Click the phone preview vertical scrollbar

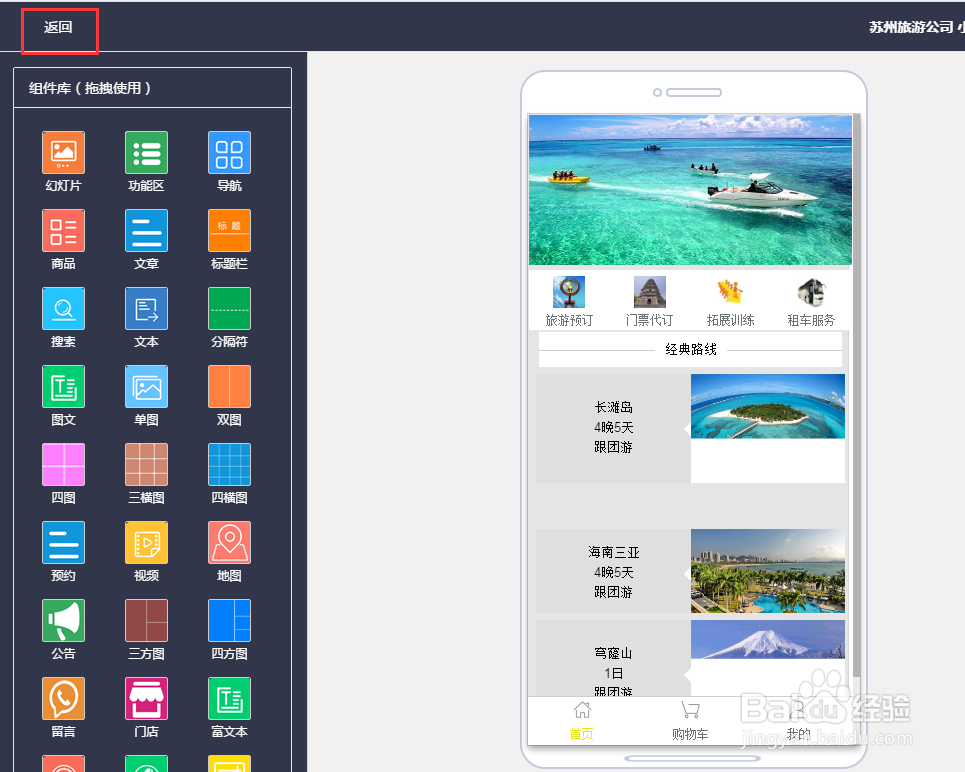click(x=857, y=394)
